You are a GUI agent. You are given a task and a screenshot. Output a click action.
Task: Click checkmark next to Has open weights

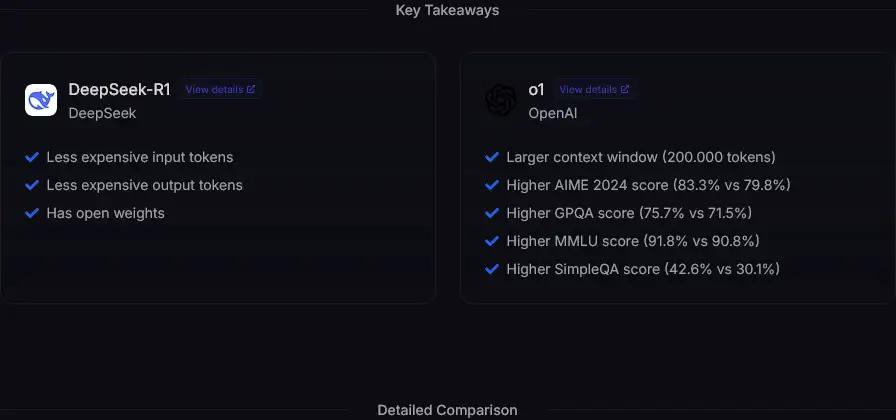(x=32, y=213)
